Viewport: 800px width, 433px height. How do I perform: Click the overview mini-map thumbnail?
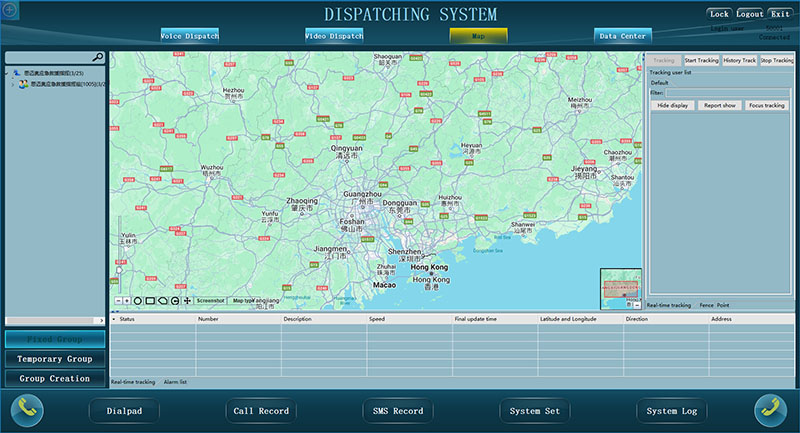pyautogui.click(x=621, y=289)
